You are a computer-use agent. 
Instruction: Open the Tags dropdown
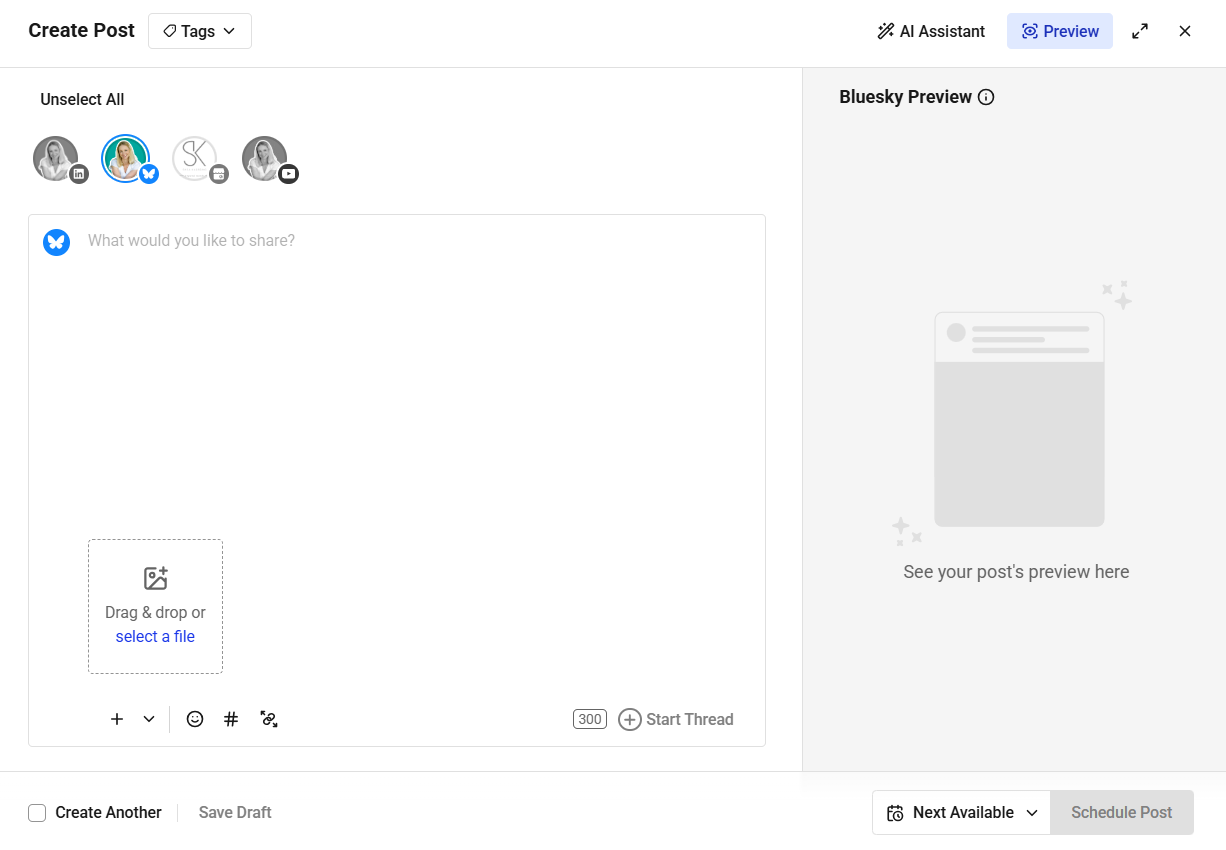(x=199, y=31)
